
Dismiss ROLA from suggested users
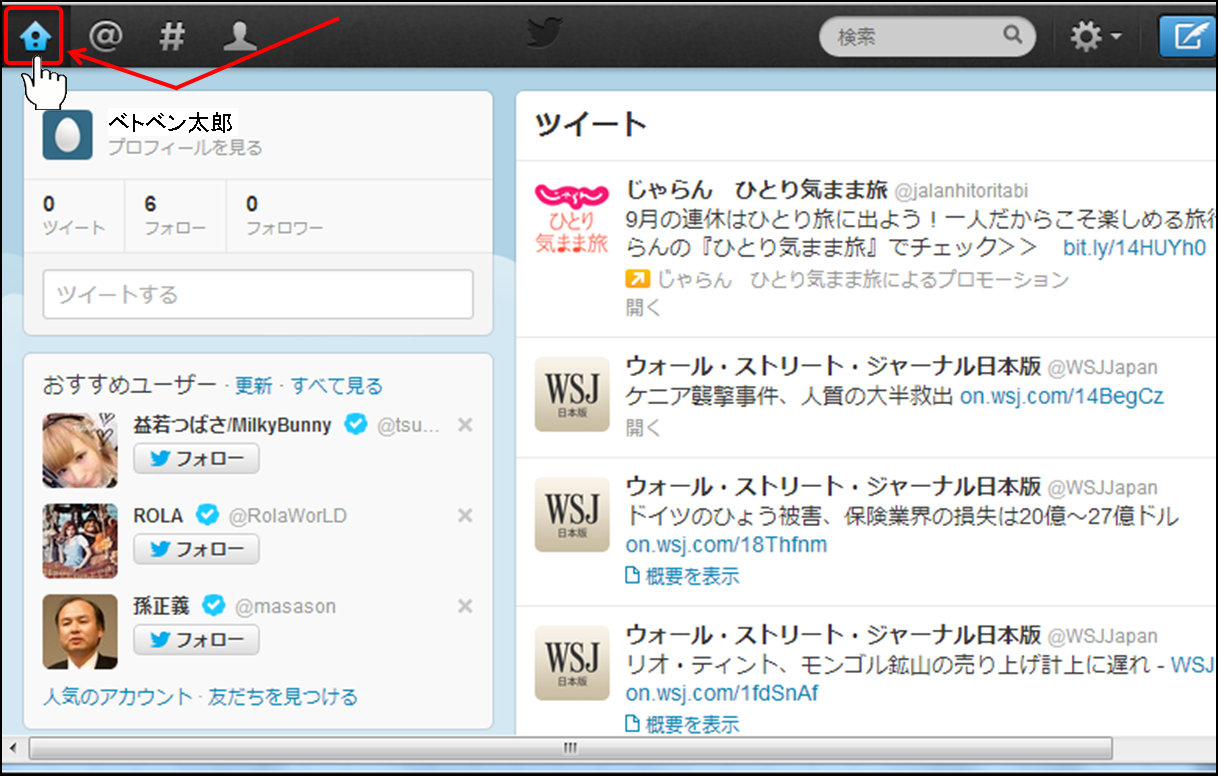(x=464, y=516)
